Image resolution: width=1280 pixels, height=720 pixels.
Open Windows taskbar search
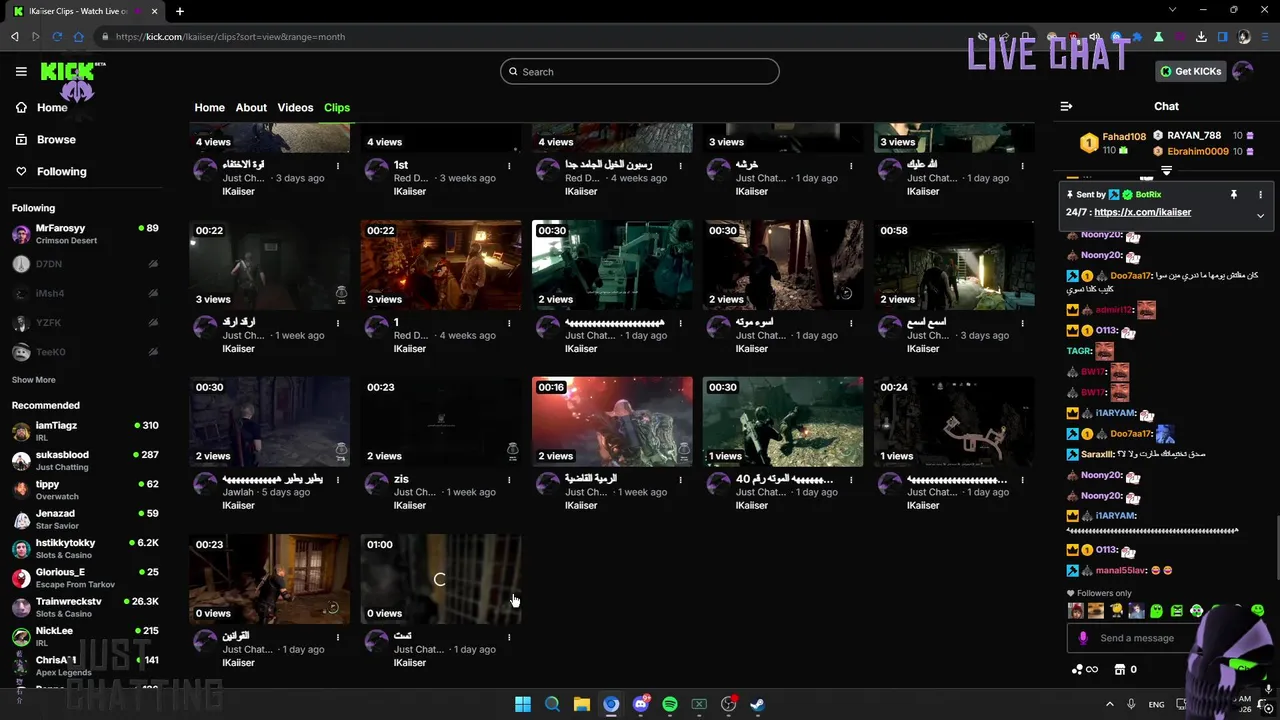tap(552, 704)
